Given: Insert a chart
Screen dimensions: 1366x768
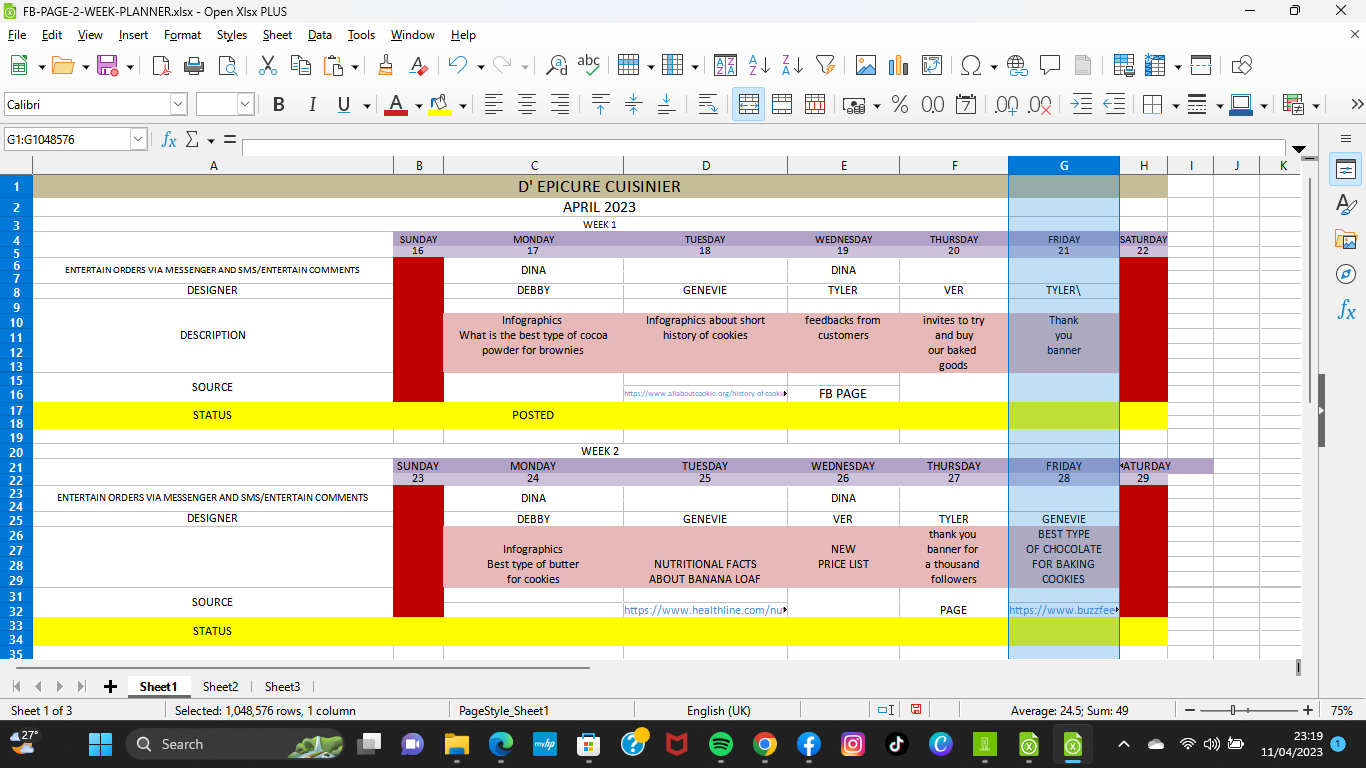Looking at the screenshot, I should (x=898, y=65).
